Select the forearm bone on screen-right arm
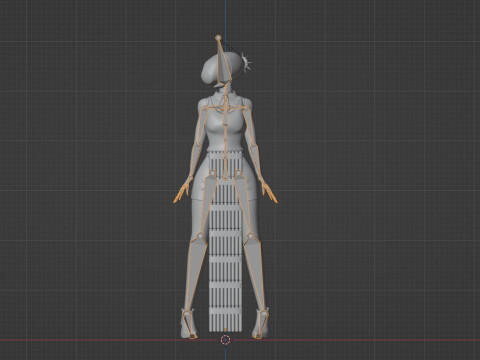Screen dimensions: 480x360 coord(255,161)
